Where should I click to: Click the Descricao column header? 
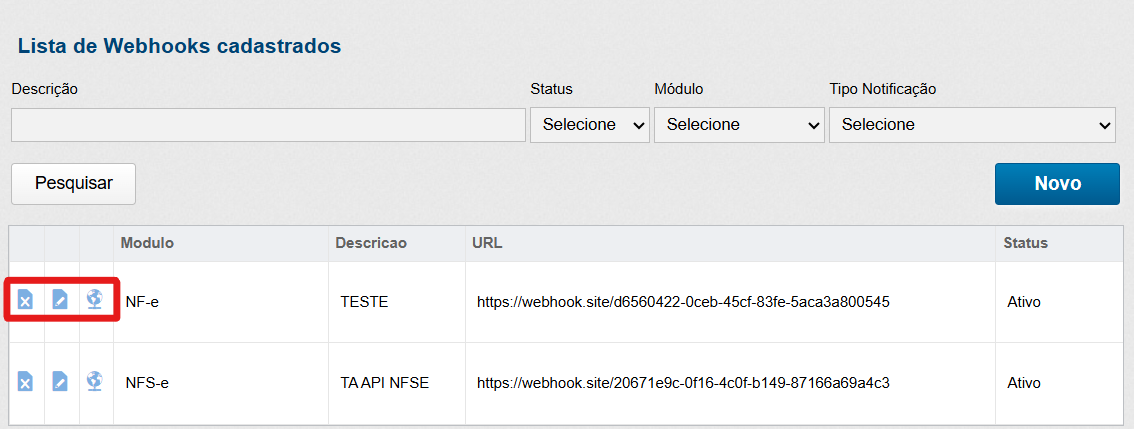370,243
